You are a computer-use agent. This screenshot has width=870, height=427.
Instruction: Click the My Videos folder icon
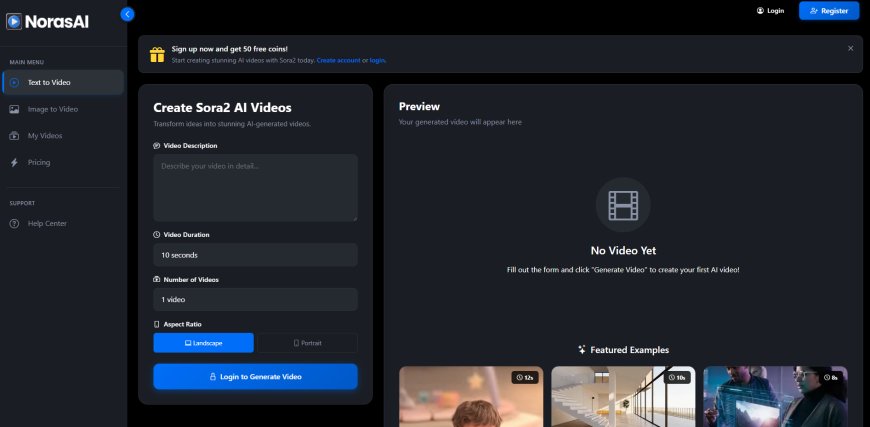click(x=14, y=136)
